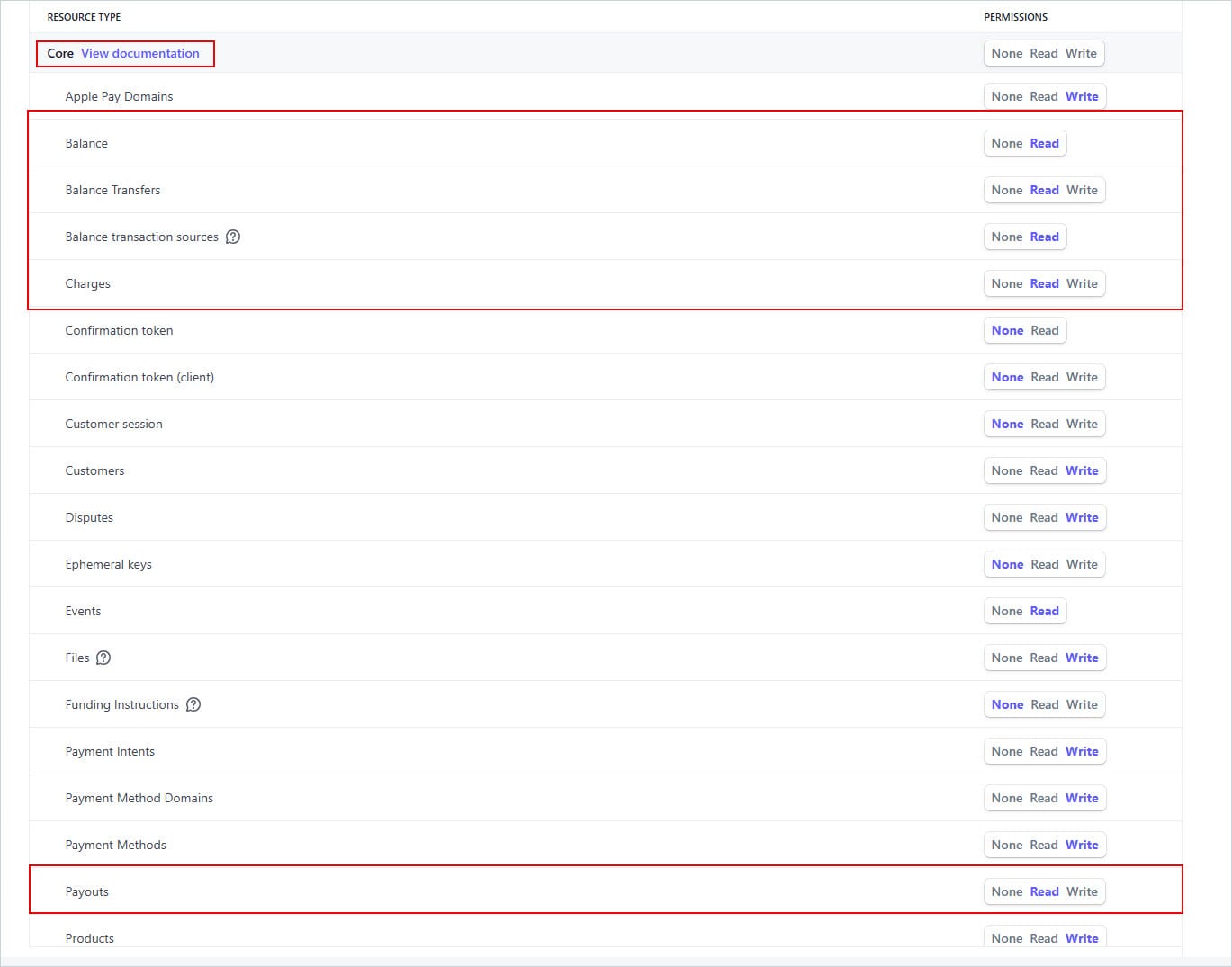This screenshot has height=967, width=1232.
Task: Open the Core View documentation link
Action: pyautogui.click(x=140, y=53)
